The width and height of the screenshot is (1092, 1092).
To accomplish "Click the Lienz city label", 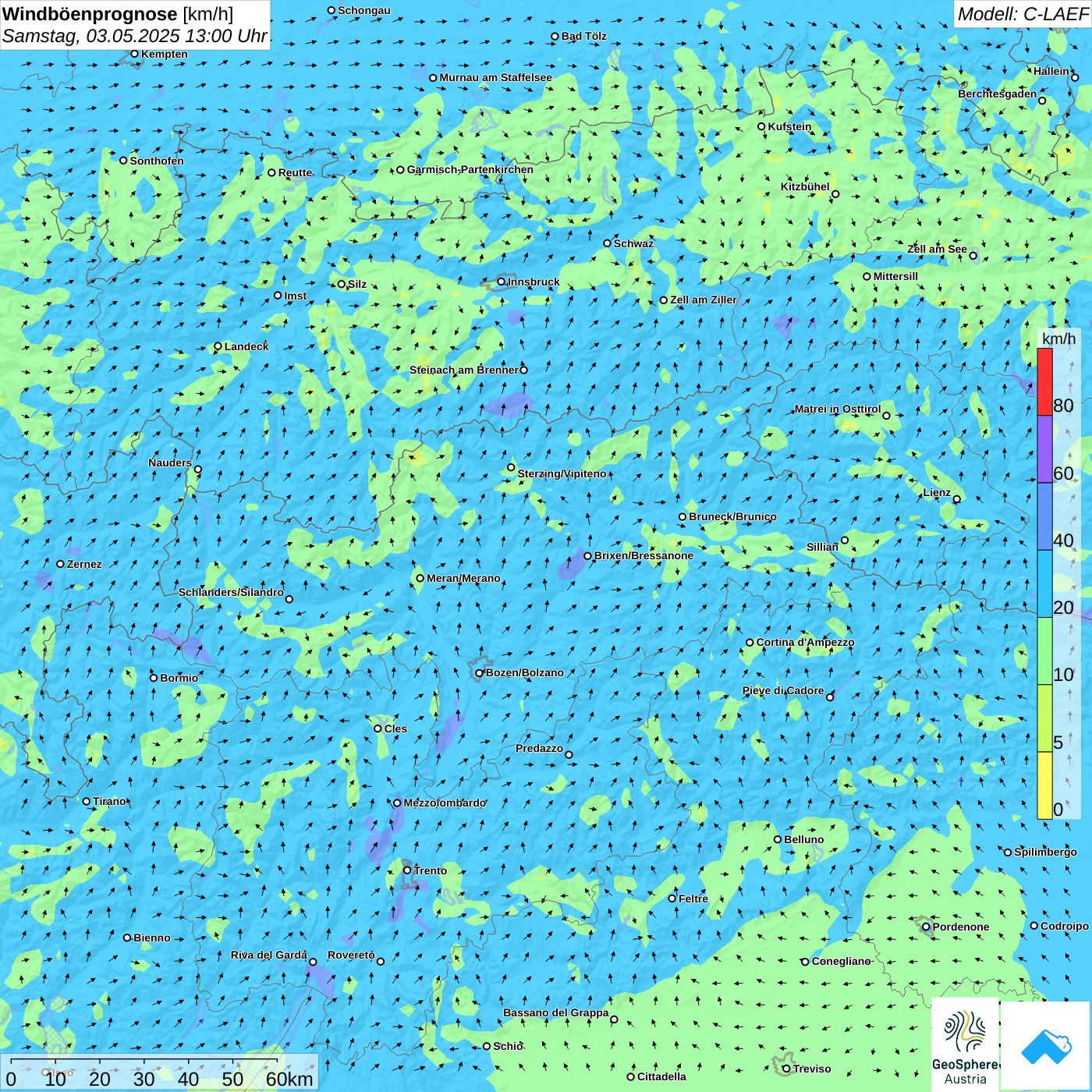I will [x=937, y=492].
